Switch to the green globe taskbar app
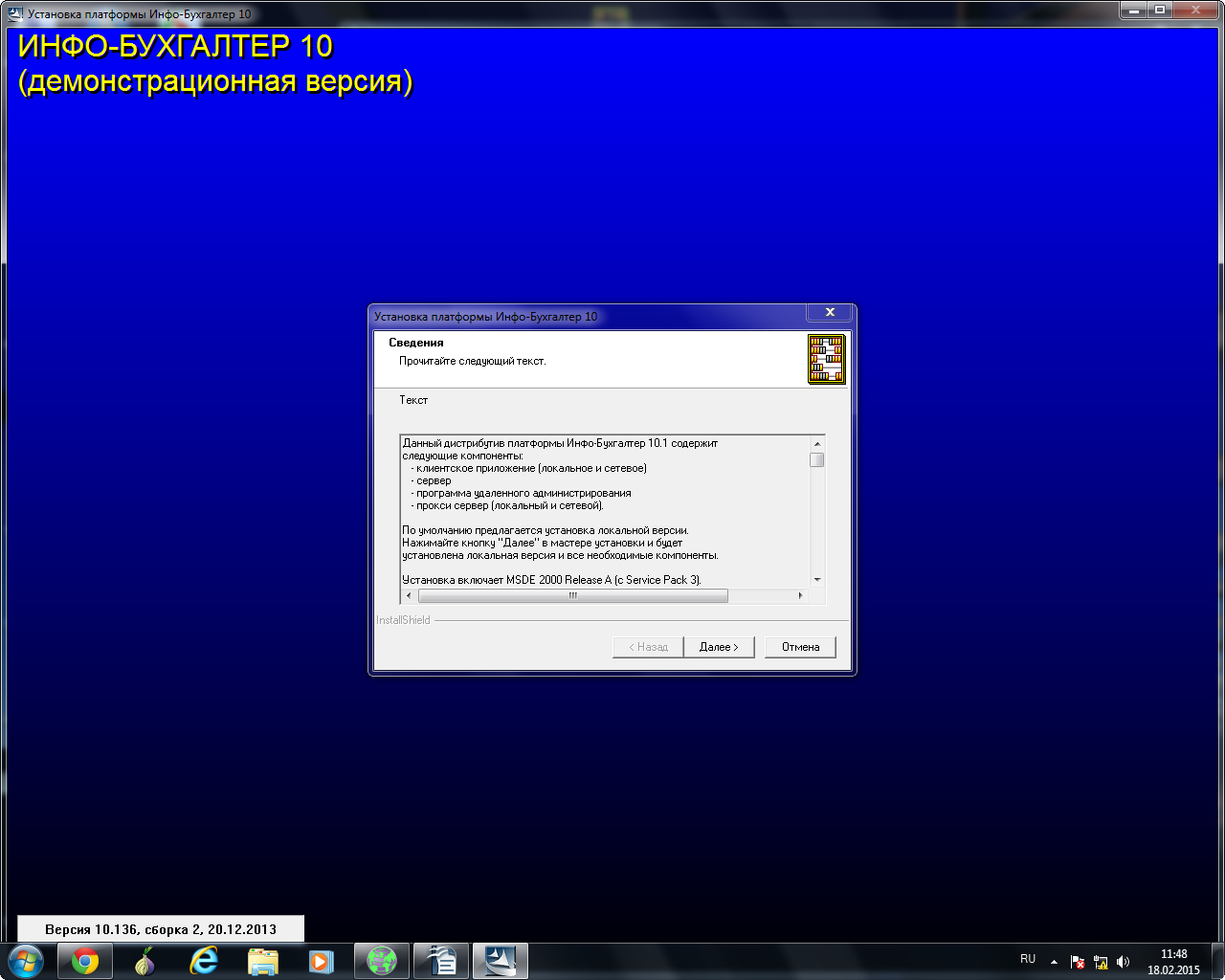Screen dimensions: 1225x980 [382, 961]
